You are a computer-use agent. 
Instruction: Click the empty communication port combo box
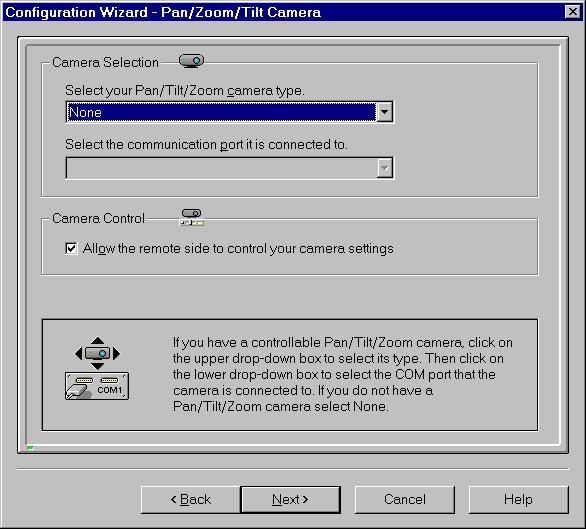click(229, 168)
